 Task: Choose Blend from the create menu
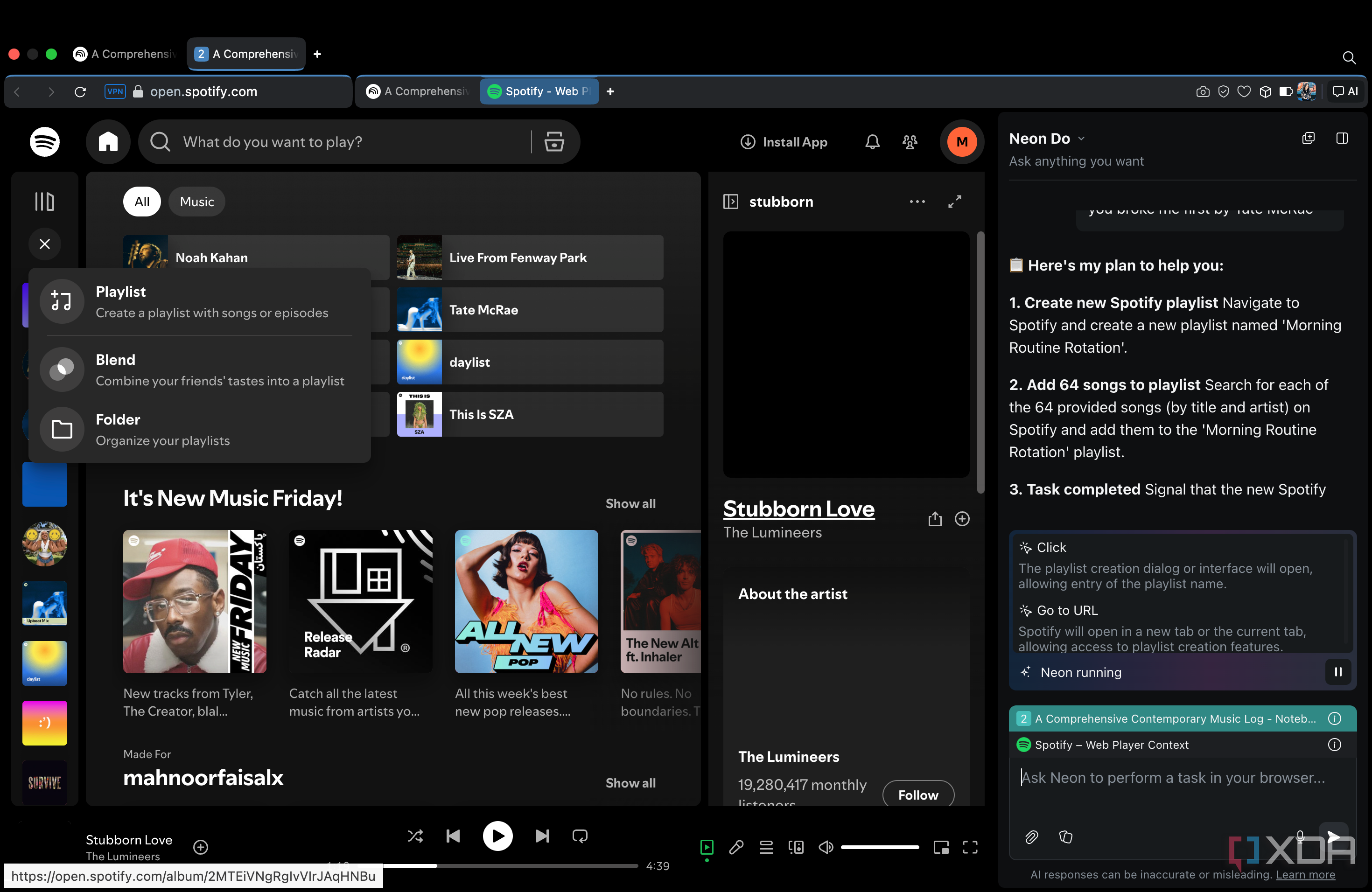point(199,370)
